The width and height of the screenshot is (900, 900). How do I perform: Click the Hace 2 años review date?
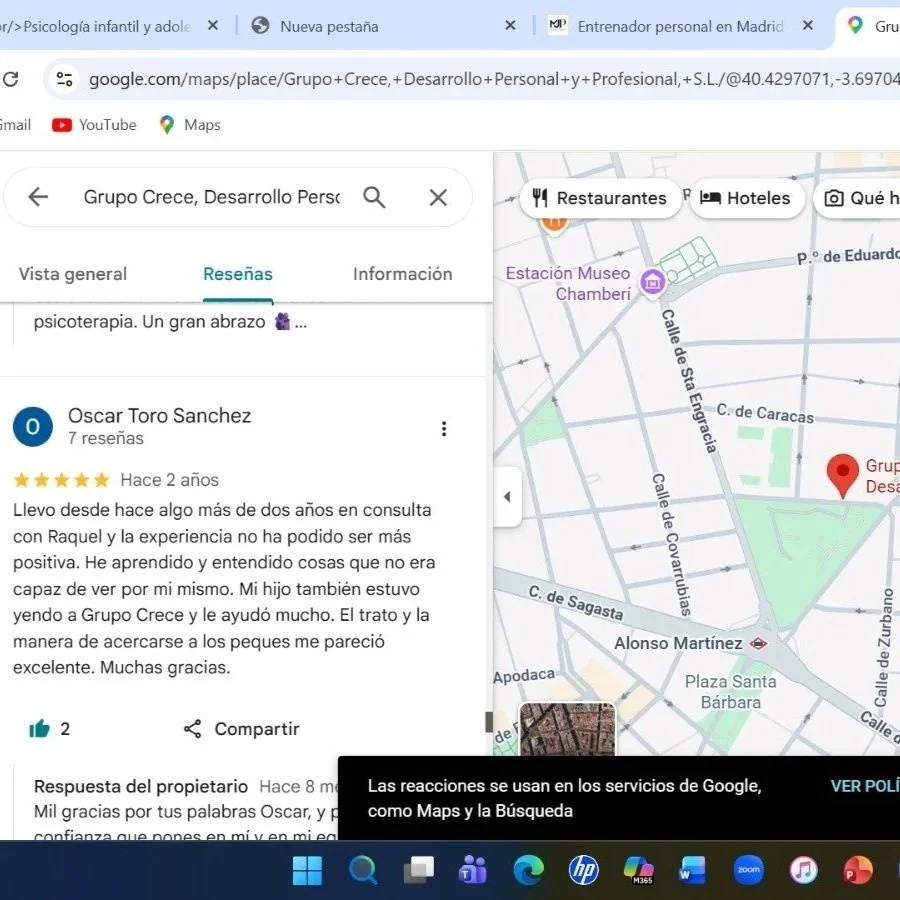click(169, 480)
